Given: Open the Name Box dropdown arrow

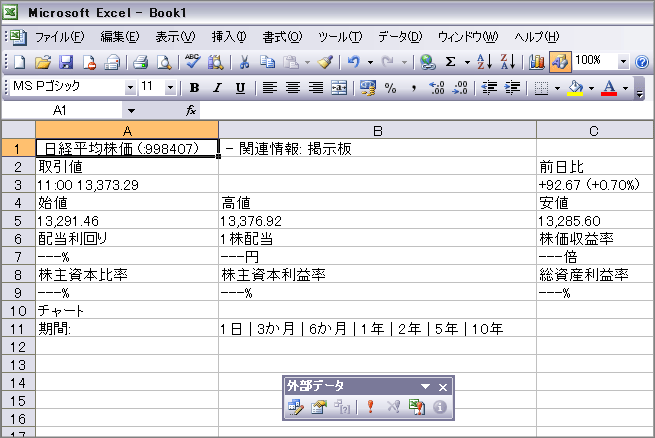Looking at the screenshot, I should coord(132,111).
